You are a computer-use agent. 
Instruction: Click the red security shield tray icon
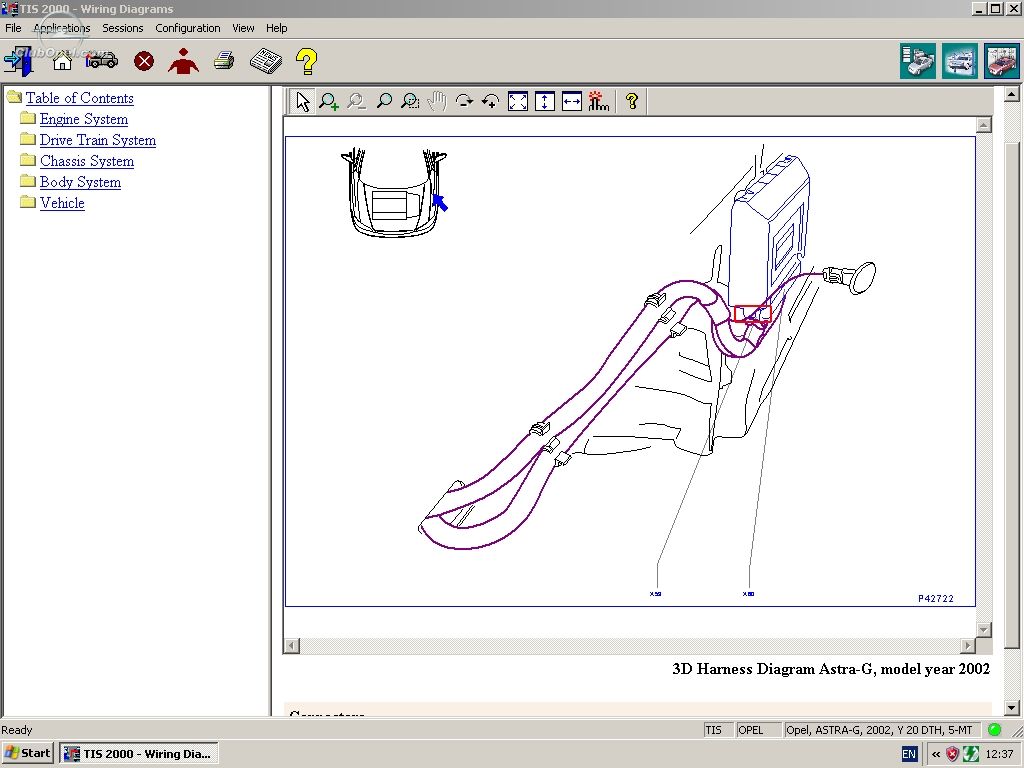click(953, 754)
